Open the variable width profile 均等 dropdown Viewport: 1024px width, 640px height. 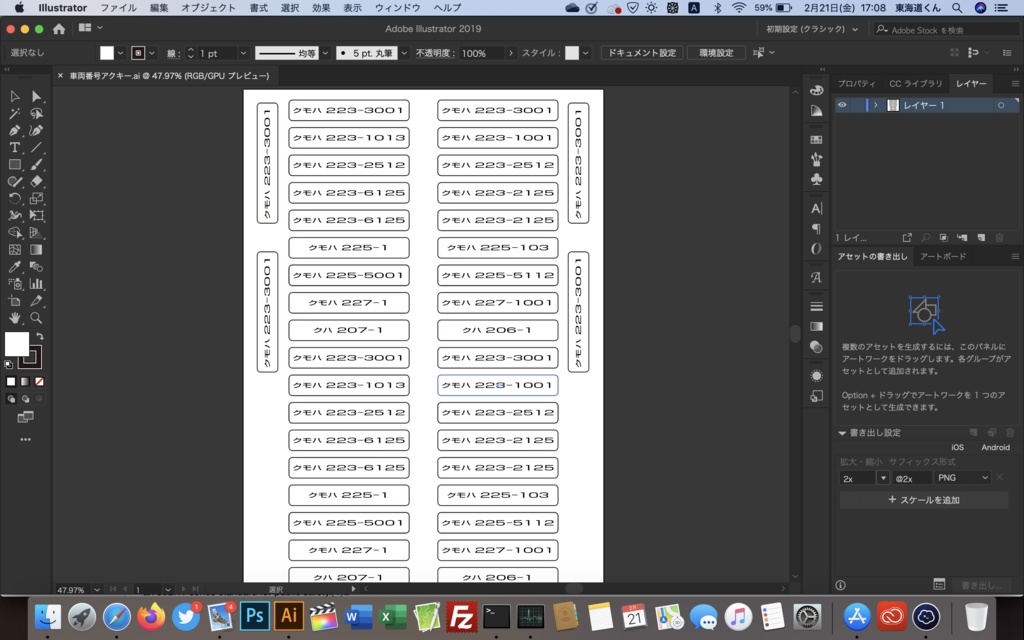coord(325,53)
